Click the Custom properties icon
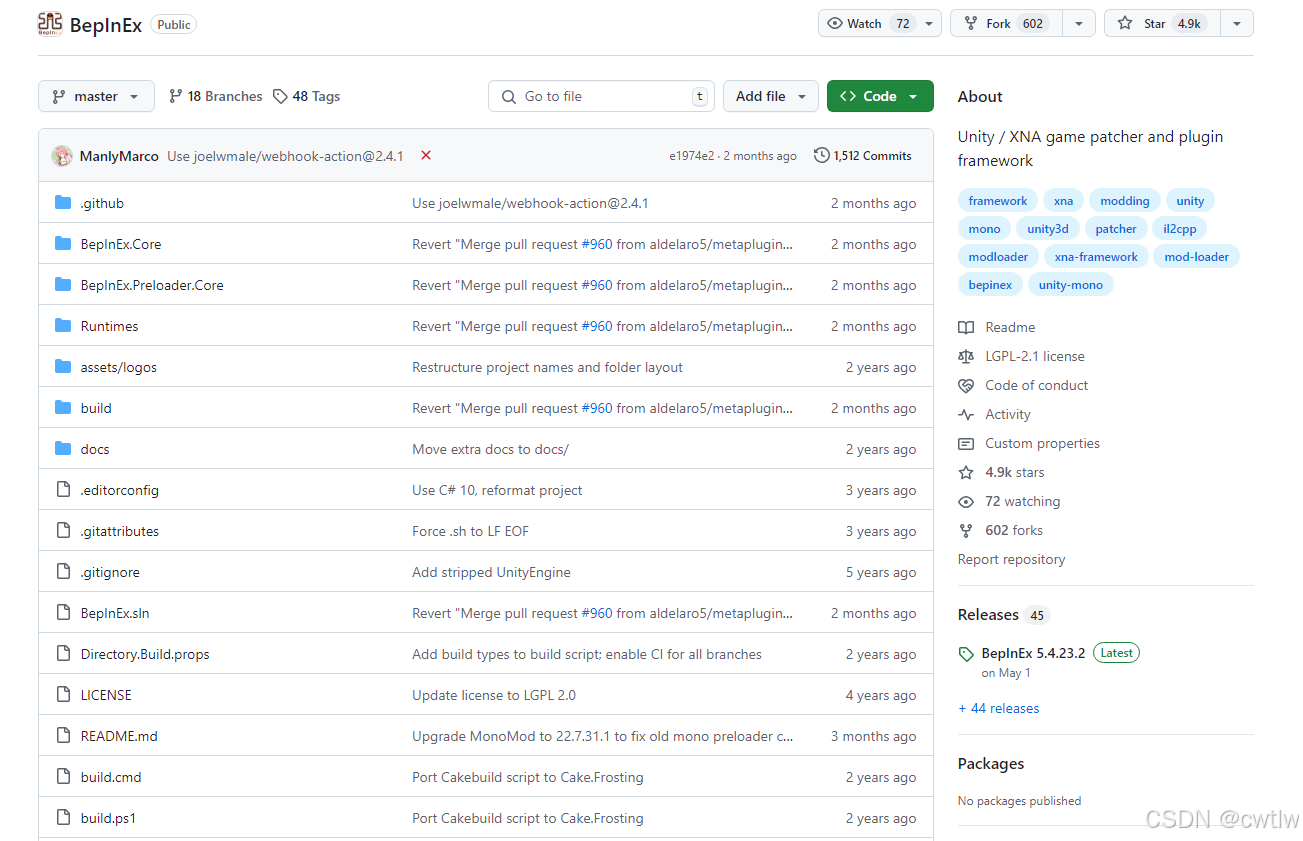The width and height of the screenshot is (1303, 841). pyautogui.click(x=966, y=443)
